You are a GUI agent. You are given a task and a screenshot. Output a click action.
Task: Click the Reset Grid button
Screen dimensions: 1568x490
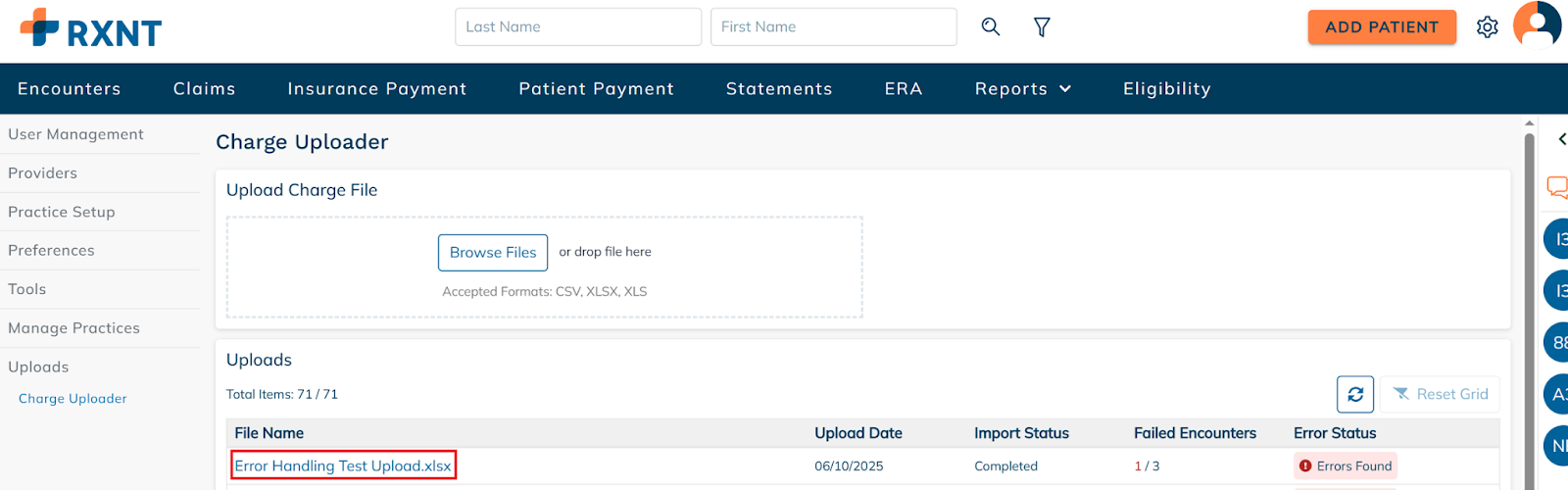1441,394
